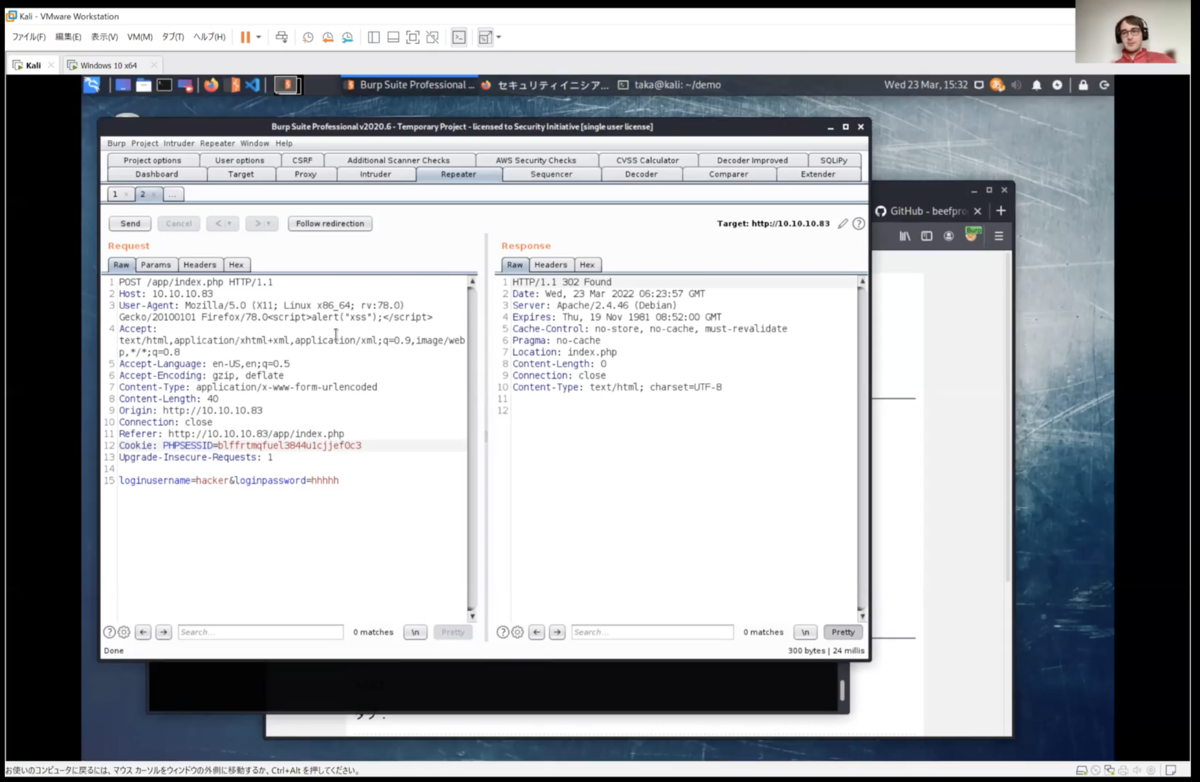Open new tab plus in Firefox window

(1001, 211)
